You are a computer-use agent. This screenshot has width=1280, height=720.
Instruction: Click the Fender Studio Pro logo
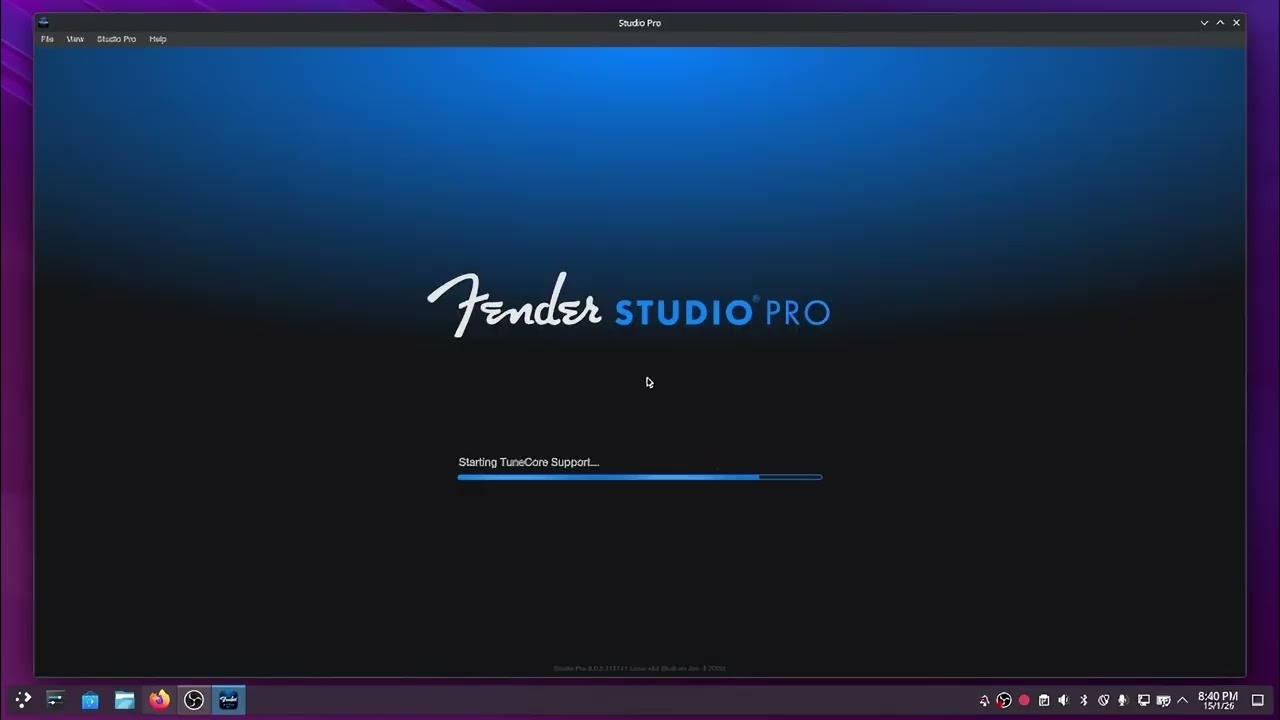629,305
